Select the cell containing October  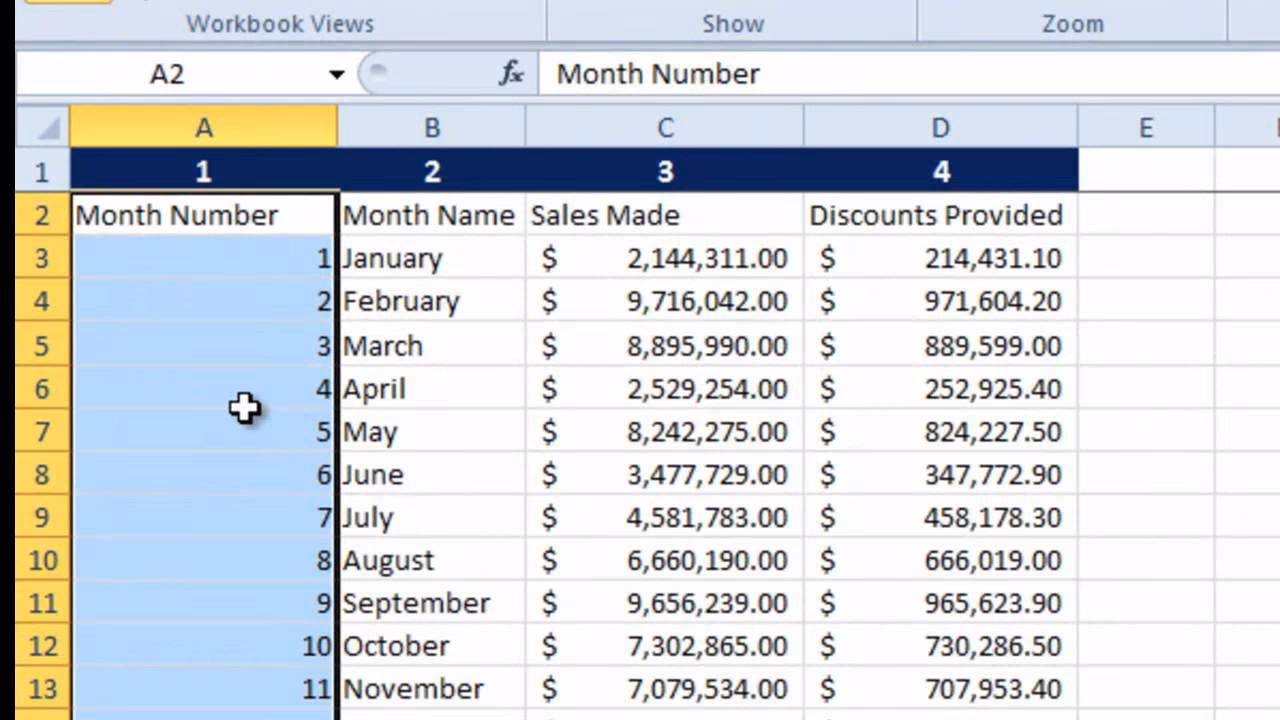396,645
